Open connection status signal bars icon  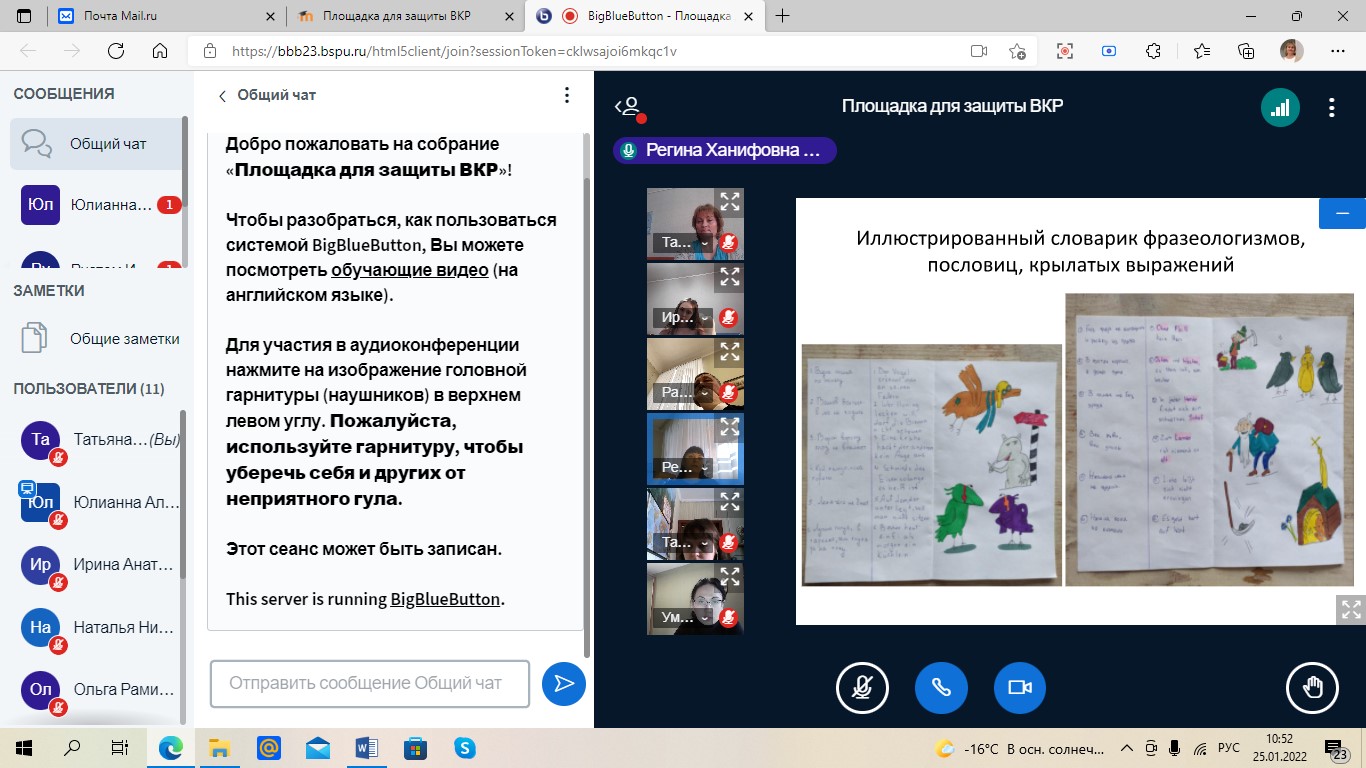[1280, 108]
